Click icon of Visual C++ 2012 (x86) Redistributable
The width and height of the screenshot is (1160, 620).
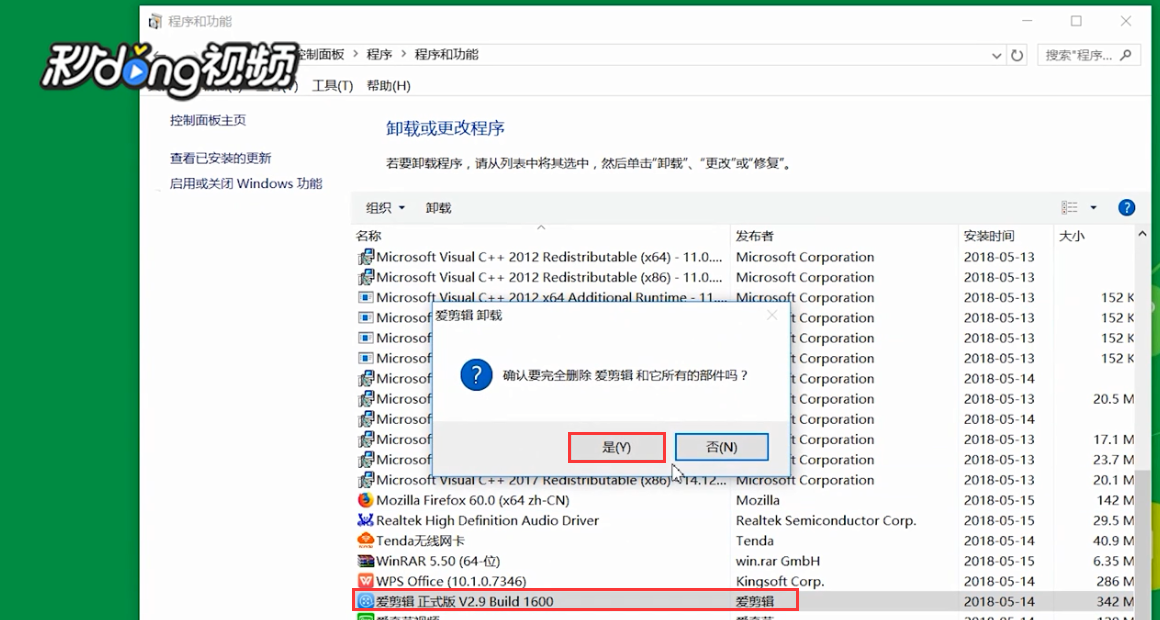pyautogui.click(x=365, y=277)
